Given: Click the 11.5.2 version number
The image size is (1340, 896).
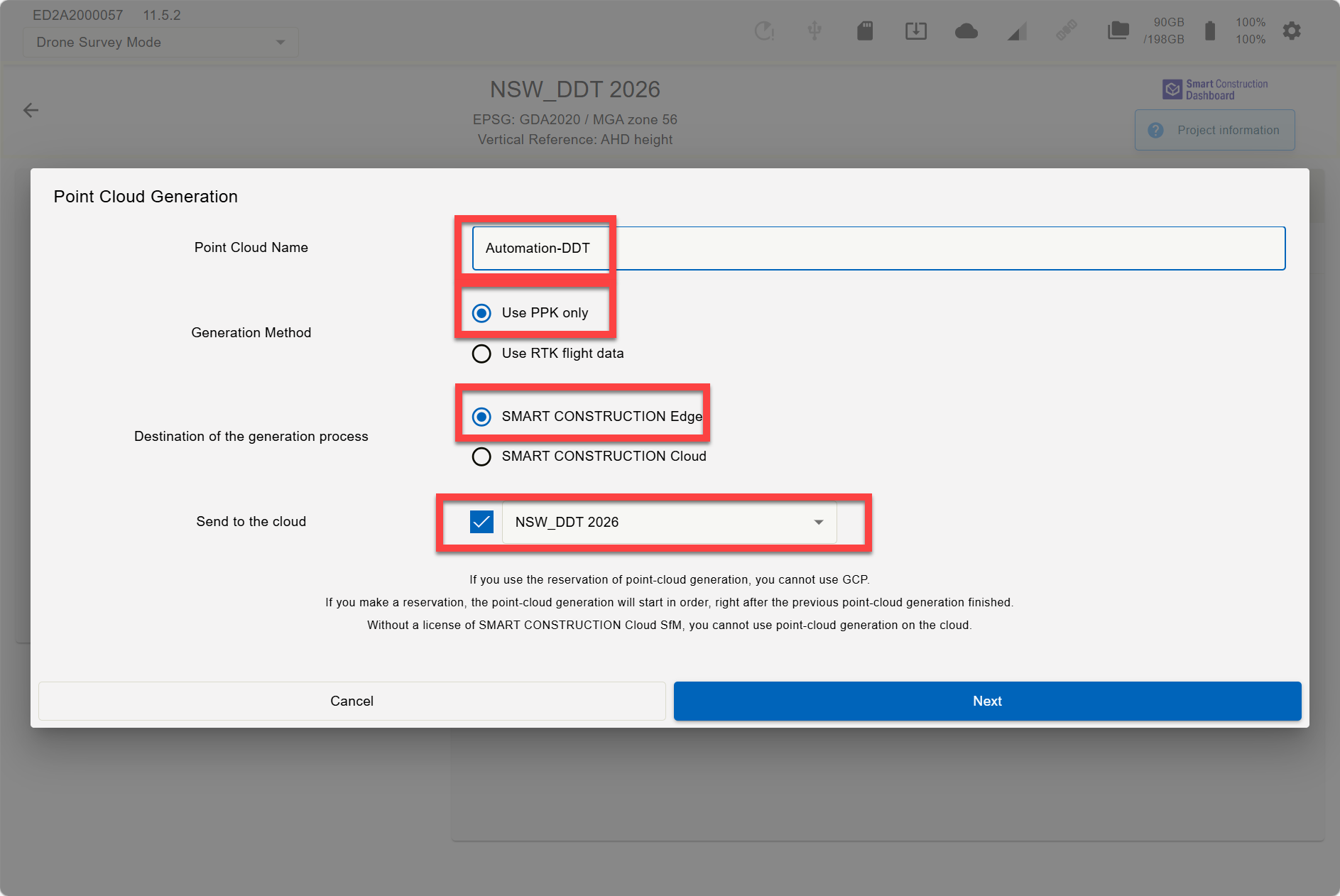Looking at the screenshot, I should (x=162, y=15).
